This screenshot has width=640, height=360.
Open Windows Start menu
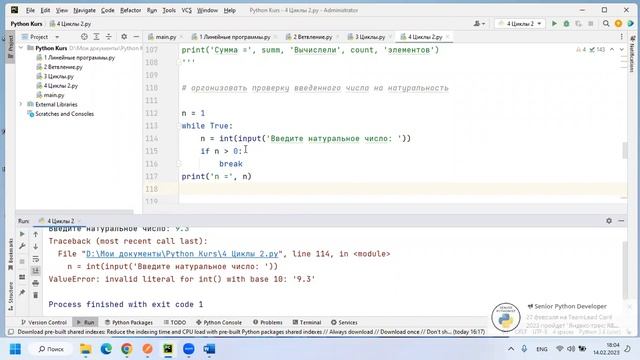15,349
